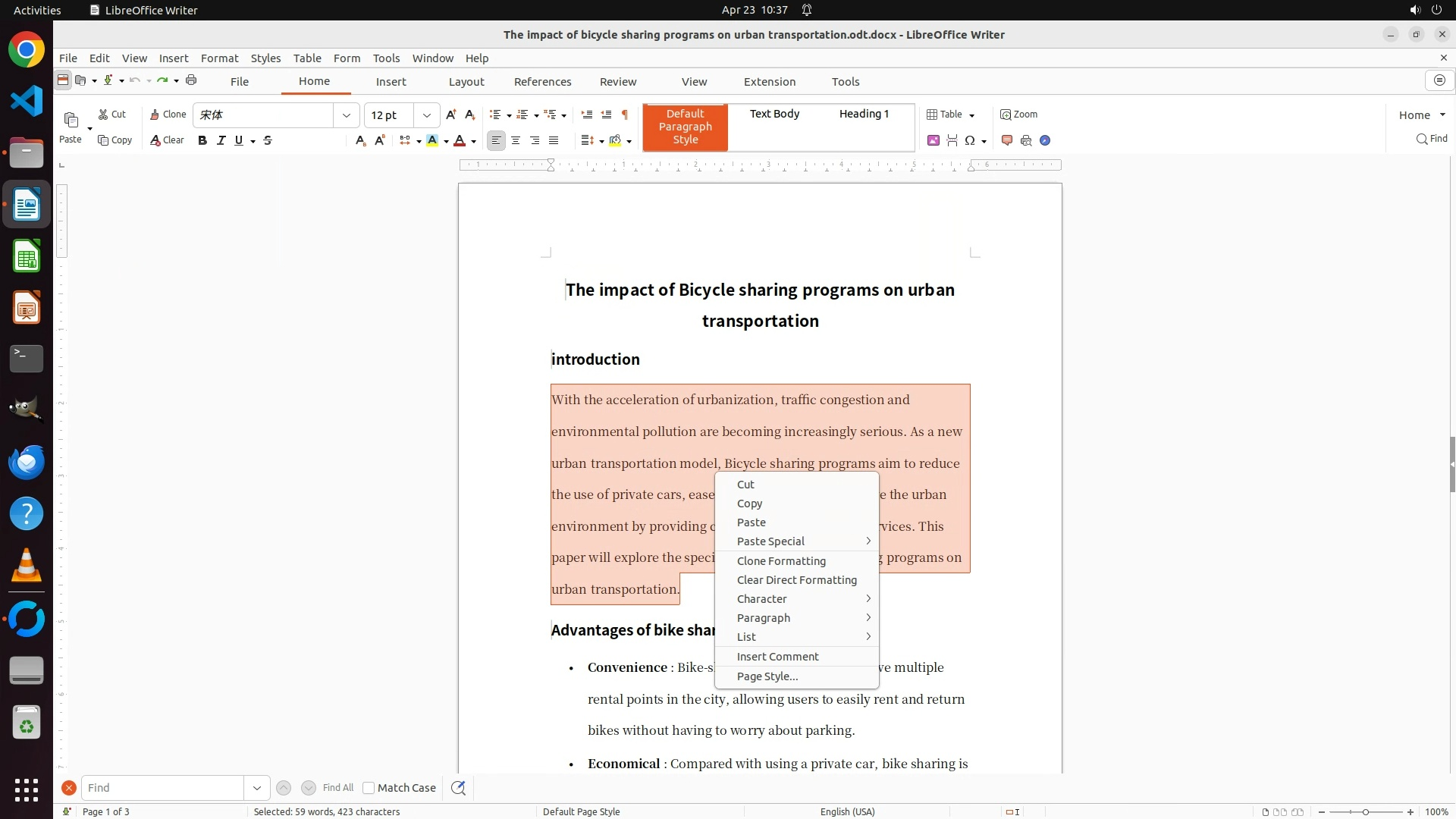Open the font name dropdown

[x=347, y=115]
